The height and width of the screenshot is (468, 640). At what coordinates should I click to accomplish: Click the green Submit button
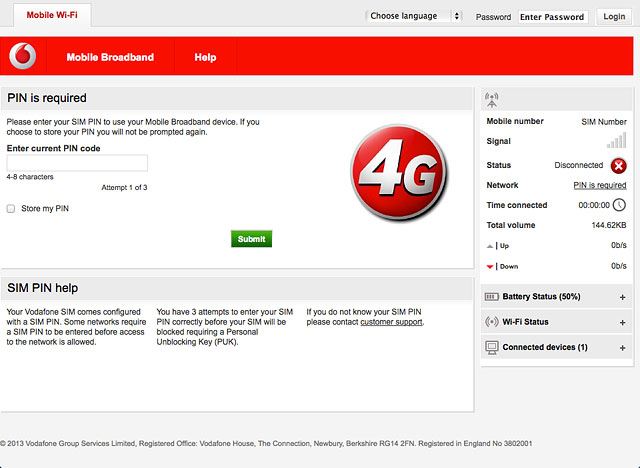251,239
